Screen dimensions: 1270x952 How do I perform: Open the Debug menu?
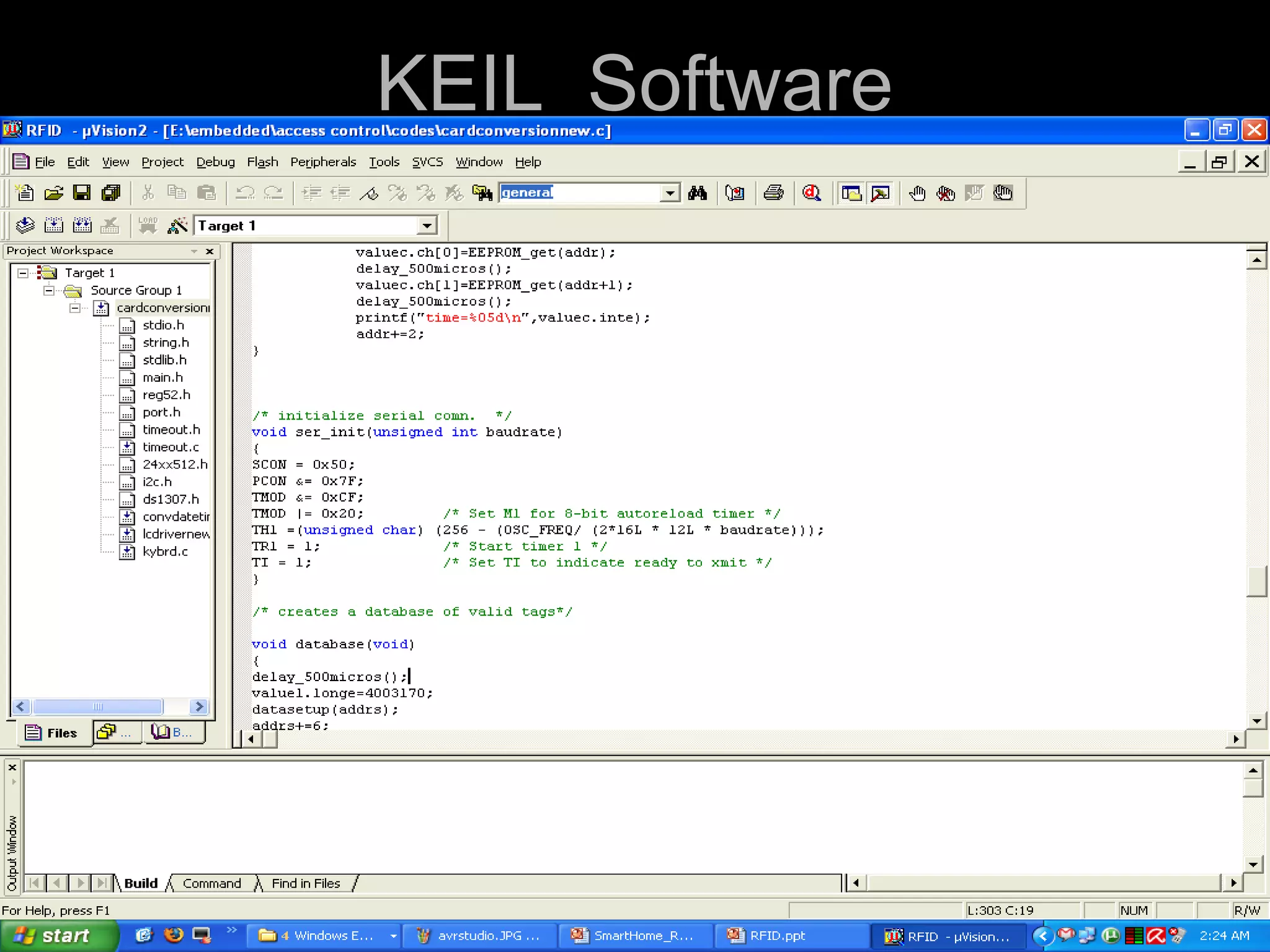pyautogui.click(x=216, y=162)
